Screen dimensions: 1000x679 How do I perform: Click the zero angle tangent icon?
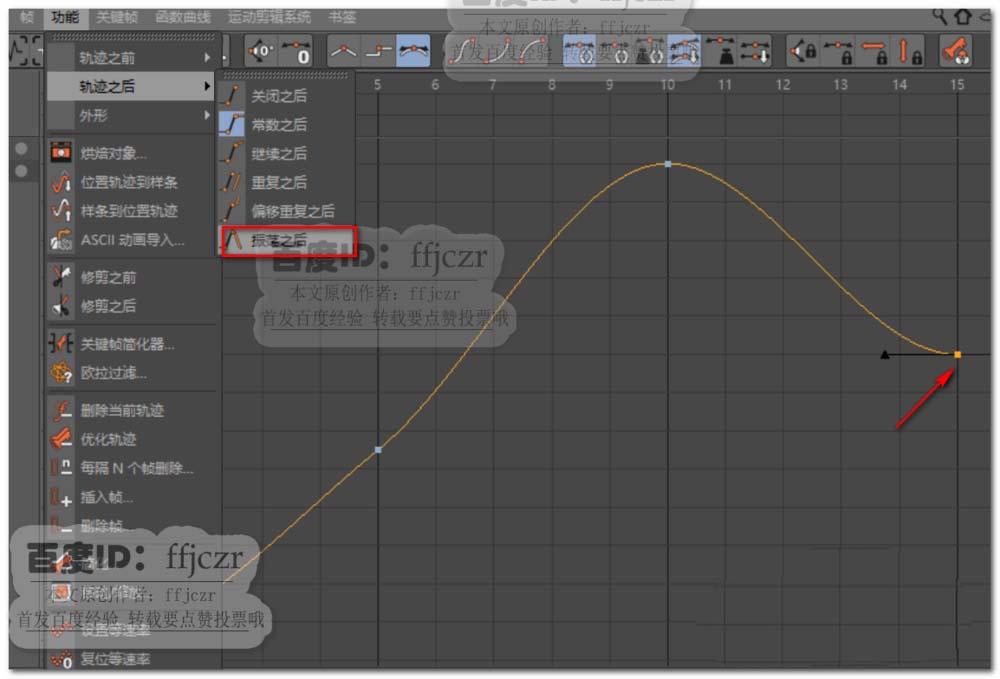coord(261,51)
